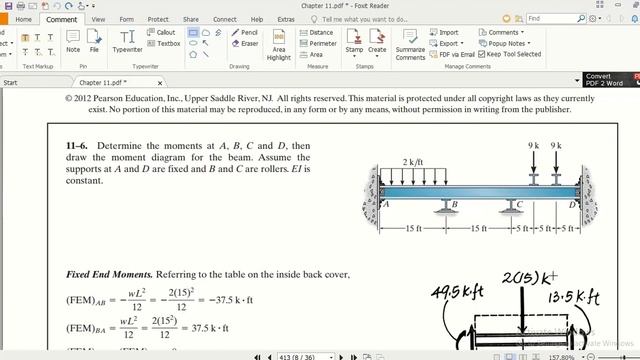This screenshot has width=640, height=360.
Task: Open the Create stamp dropdown
Action: [377, 56]
